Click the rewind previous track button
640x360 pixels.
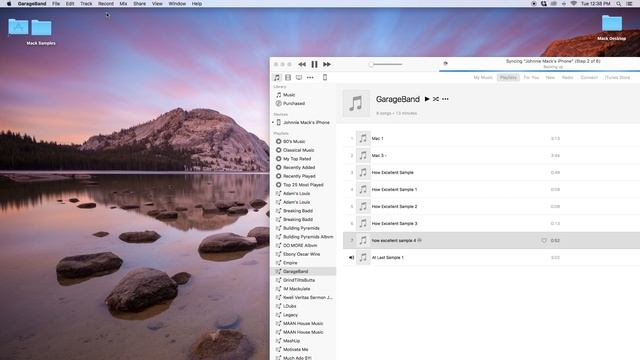tap(302, 64)
